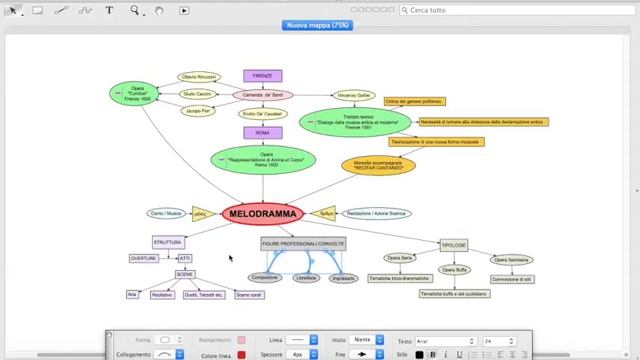The height and width of the screenshot is (360, 640).
Task: Select the Aria node
Action: coord(132,294)
